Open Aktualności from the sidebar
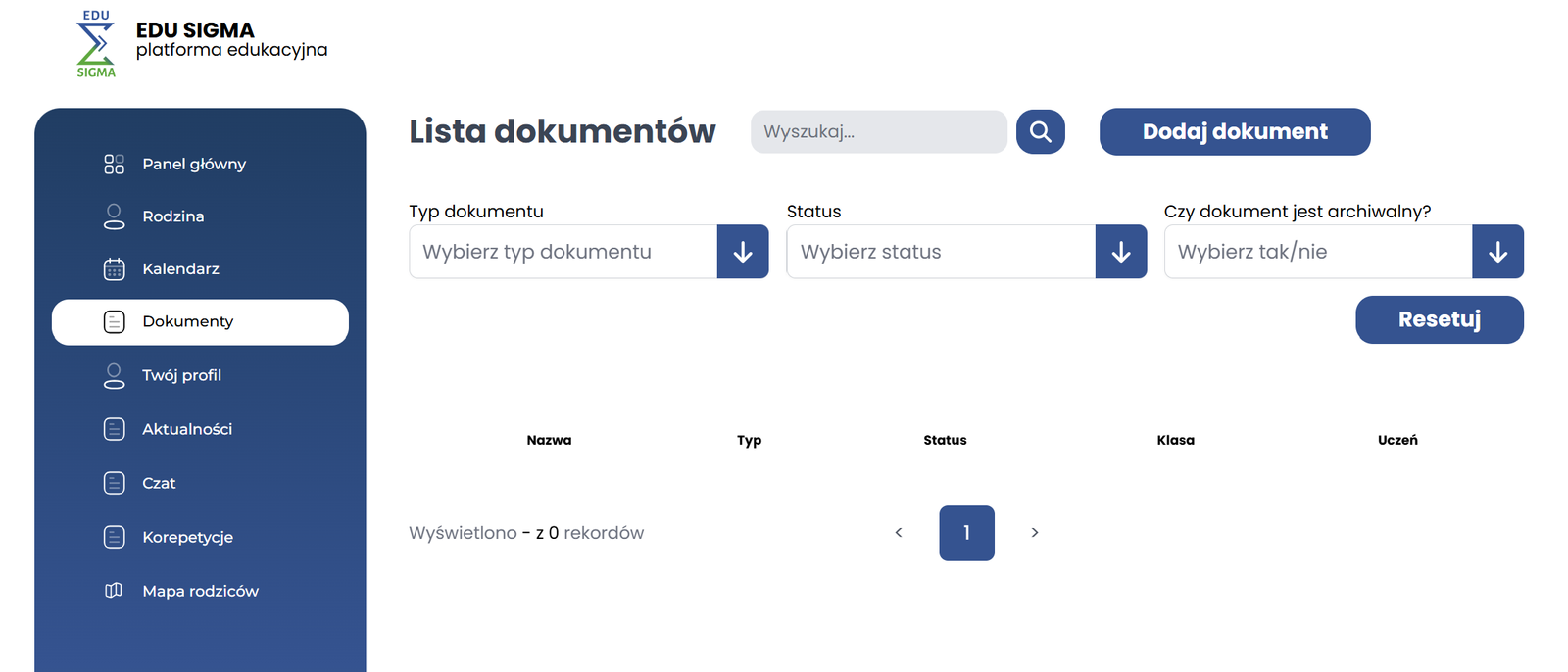 (x=186, y=429)
